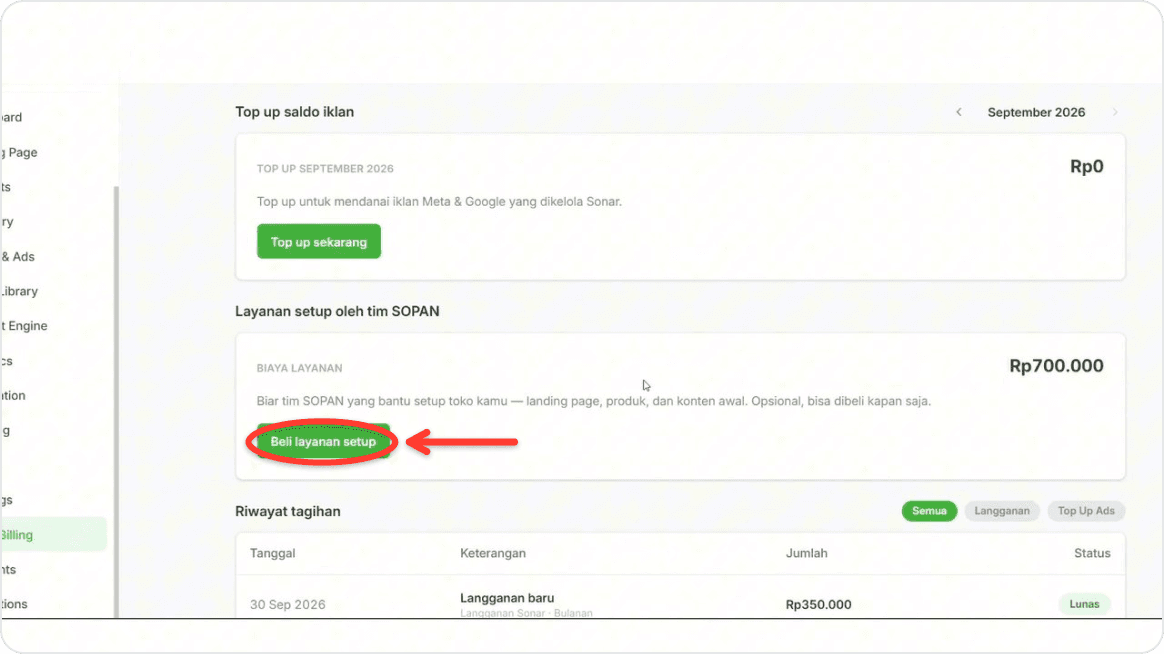
Task: Click the 'Tanggal' column header
Action: (272, 553)
